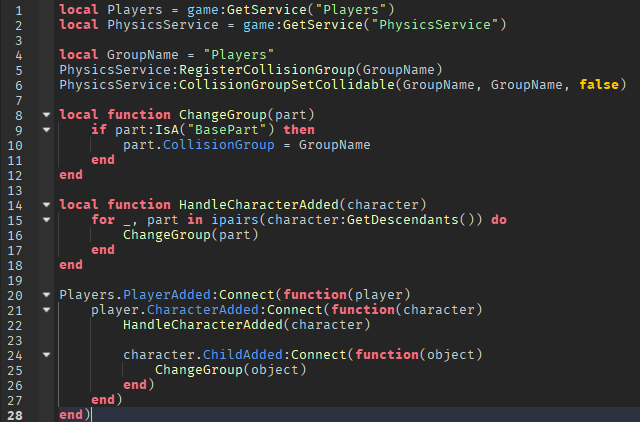Image resolution: width=640 pixels, height=422 pixels.
Task: Collapse the ChangeGroup function fold arrow
Action: pyautogui.click(x=47, y=115)
